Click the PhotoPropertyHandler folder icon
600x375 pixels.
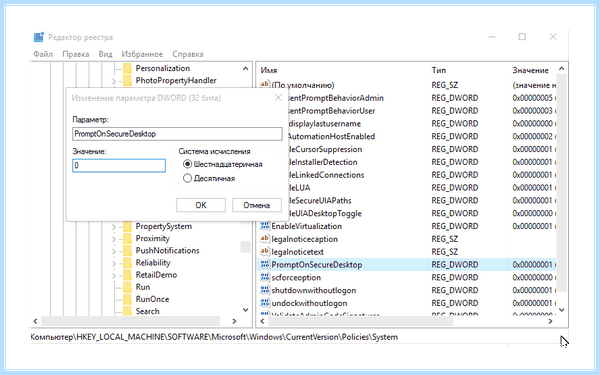[x=127, y=80]
